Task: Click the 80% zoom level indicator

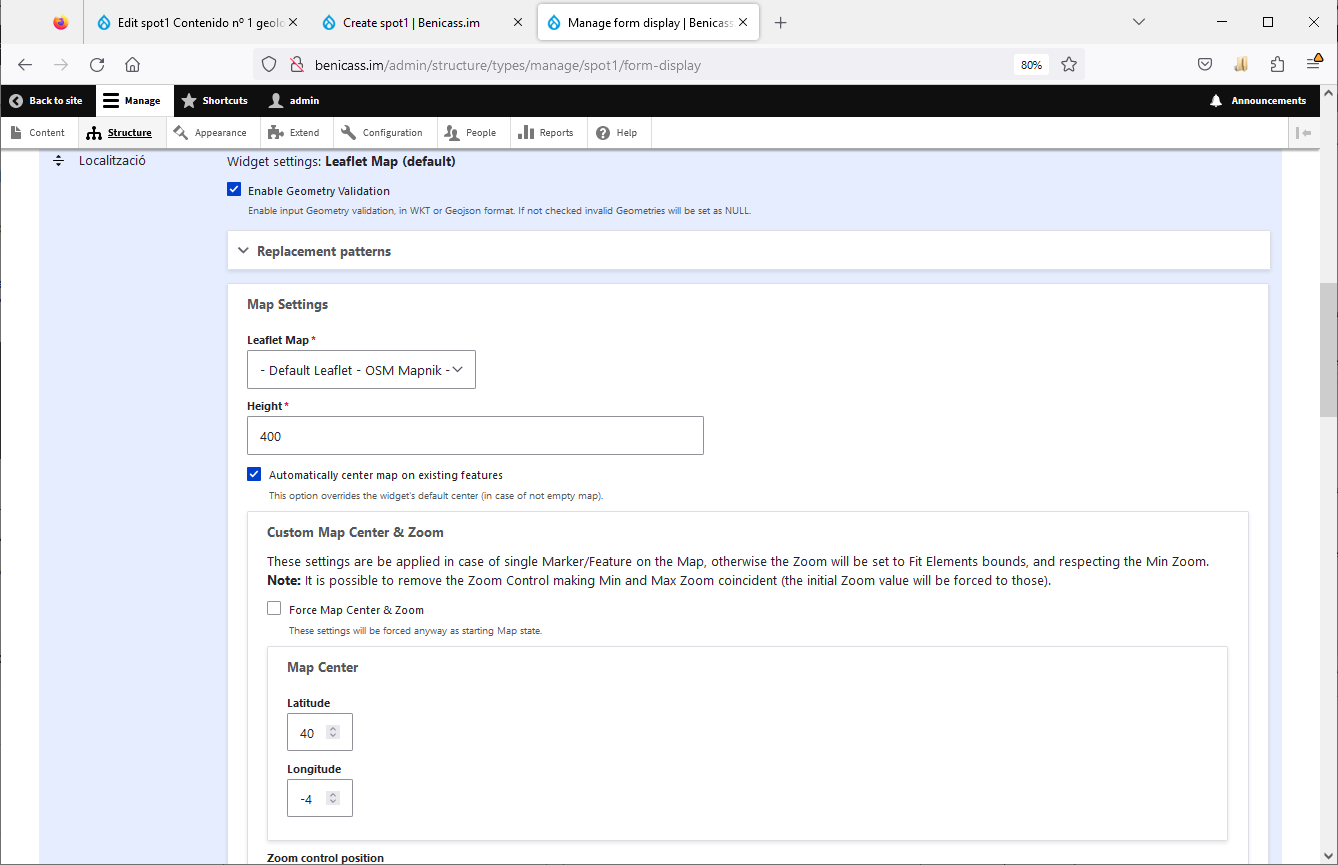Action: coord(1031,65)
